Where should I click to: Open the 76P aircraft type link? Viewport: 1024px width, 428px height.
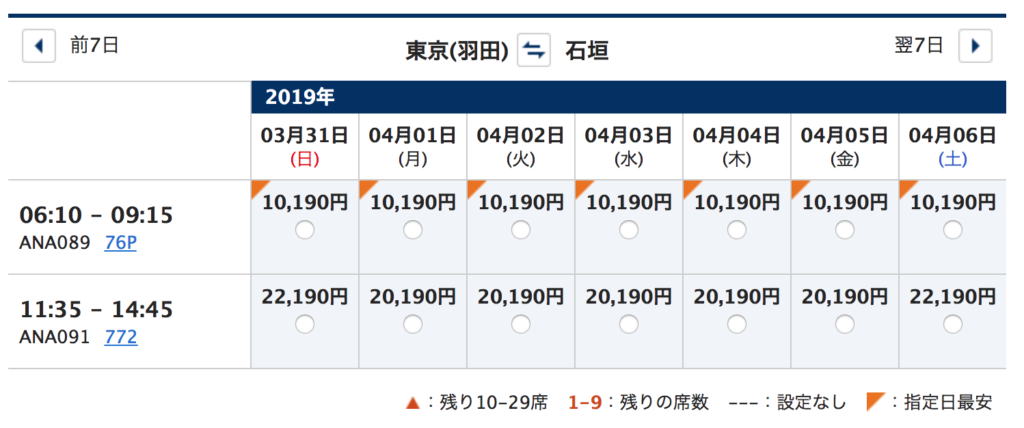[120, 243]
